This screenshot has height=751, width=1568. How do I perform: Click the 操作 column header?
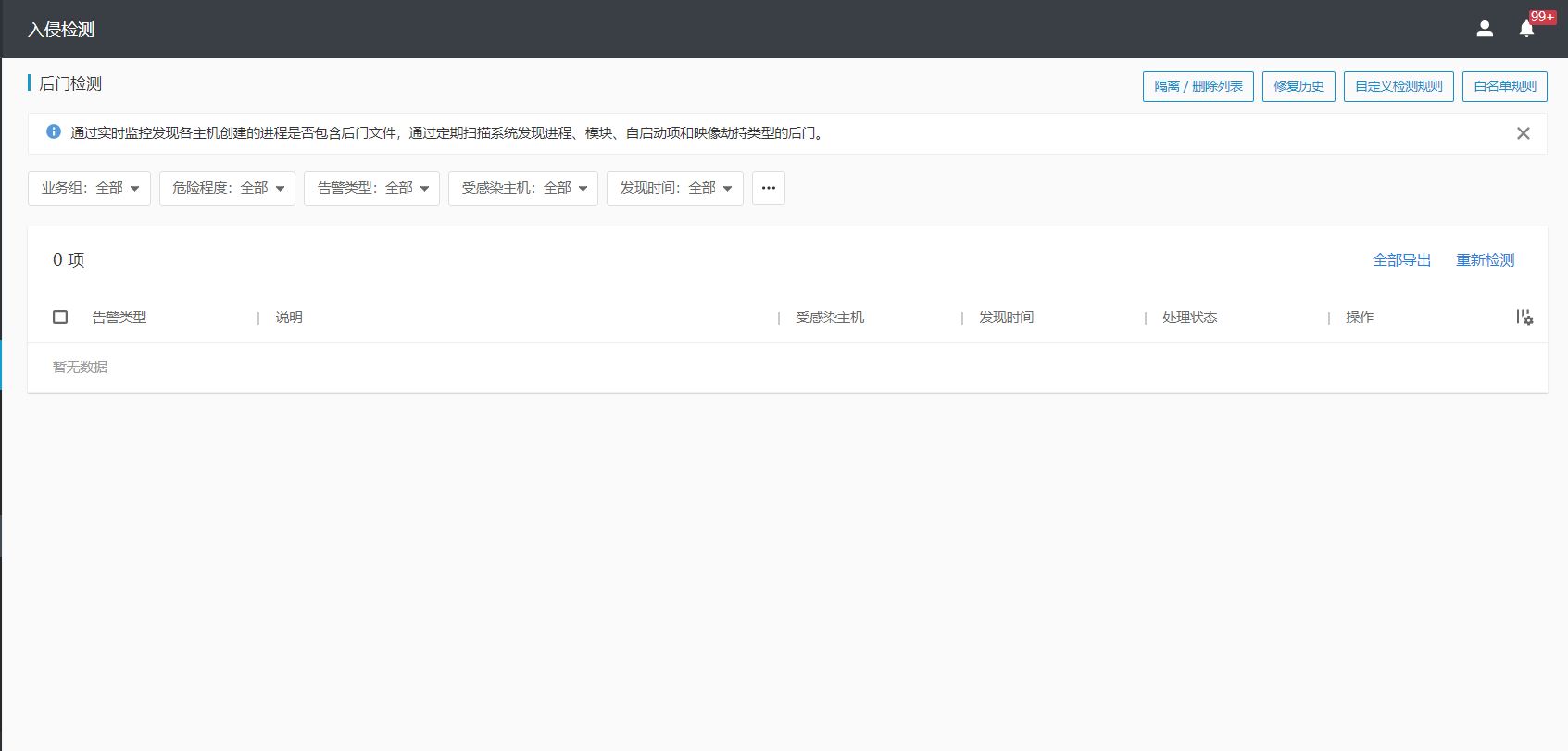coord(1360,318)
